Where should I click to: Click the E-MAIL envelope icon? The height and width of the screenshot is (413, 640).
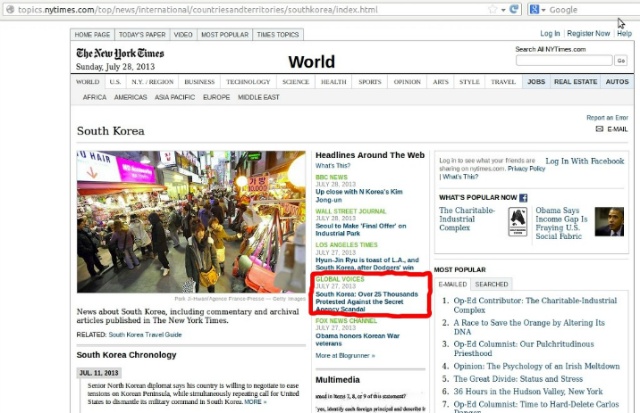[599, 129]
